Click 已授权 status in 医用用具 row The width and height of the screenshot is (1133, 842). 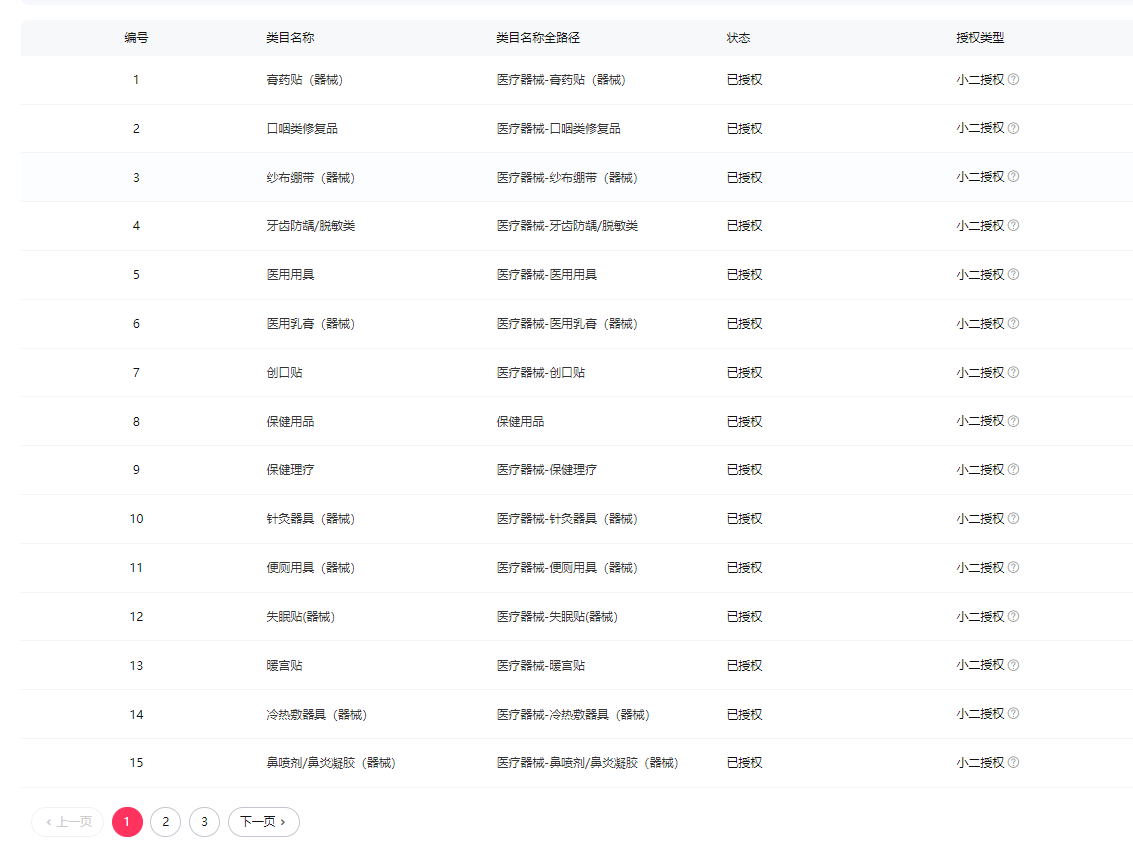[x=744, y=275]
